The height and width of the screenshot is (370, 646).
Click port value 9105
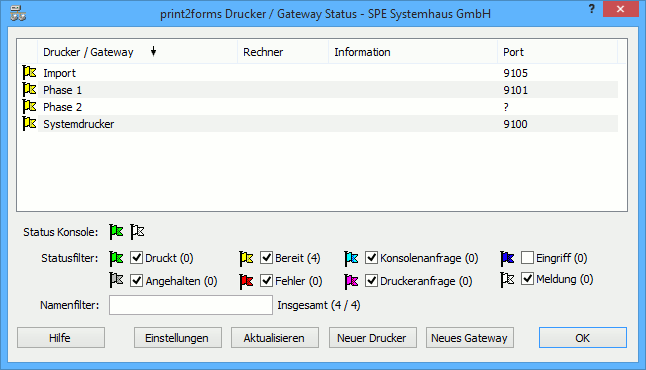(515, 73)
